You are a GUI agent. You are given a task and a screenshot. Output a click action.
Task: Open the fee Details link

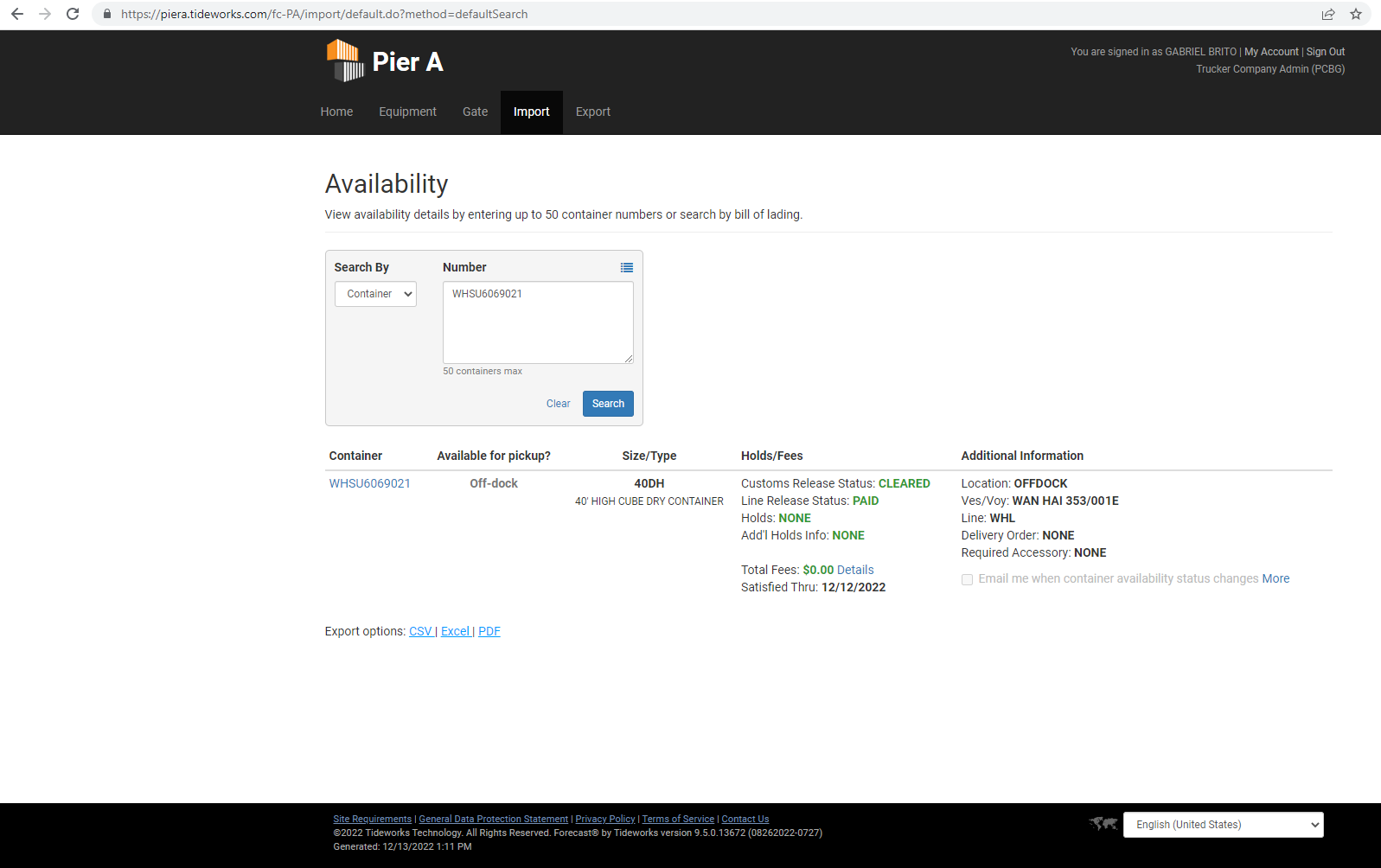tap(855, 570)
